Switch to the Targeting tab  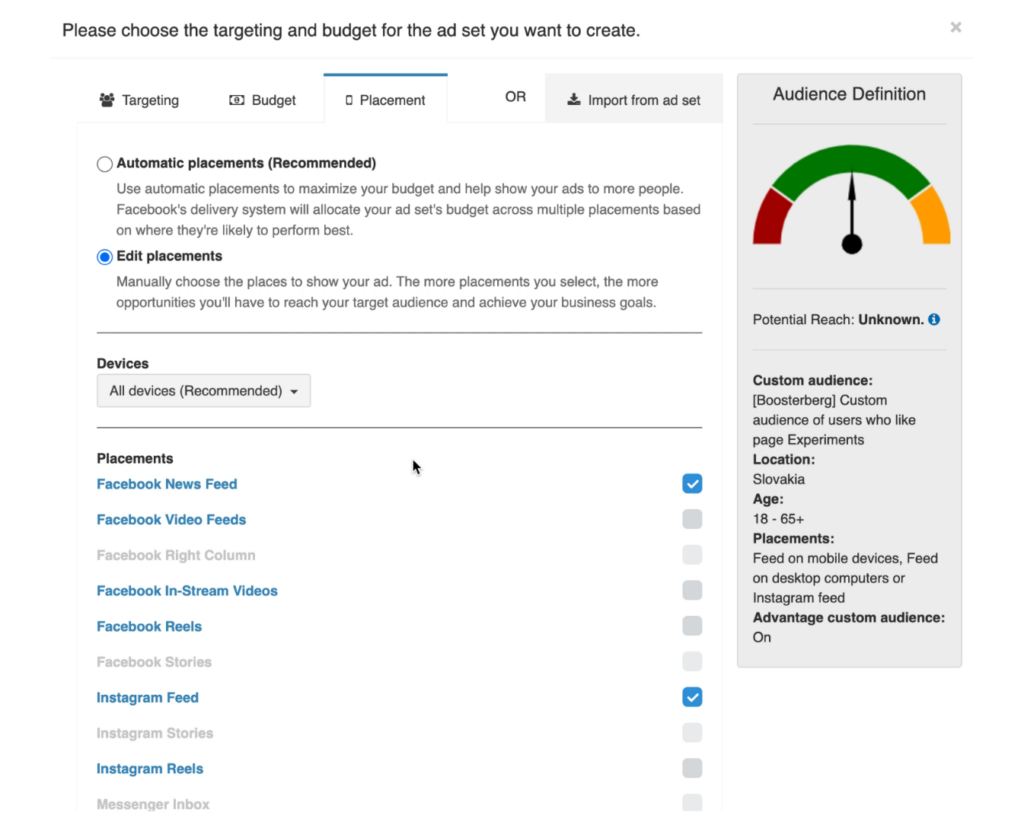click(139, 100)
